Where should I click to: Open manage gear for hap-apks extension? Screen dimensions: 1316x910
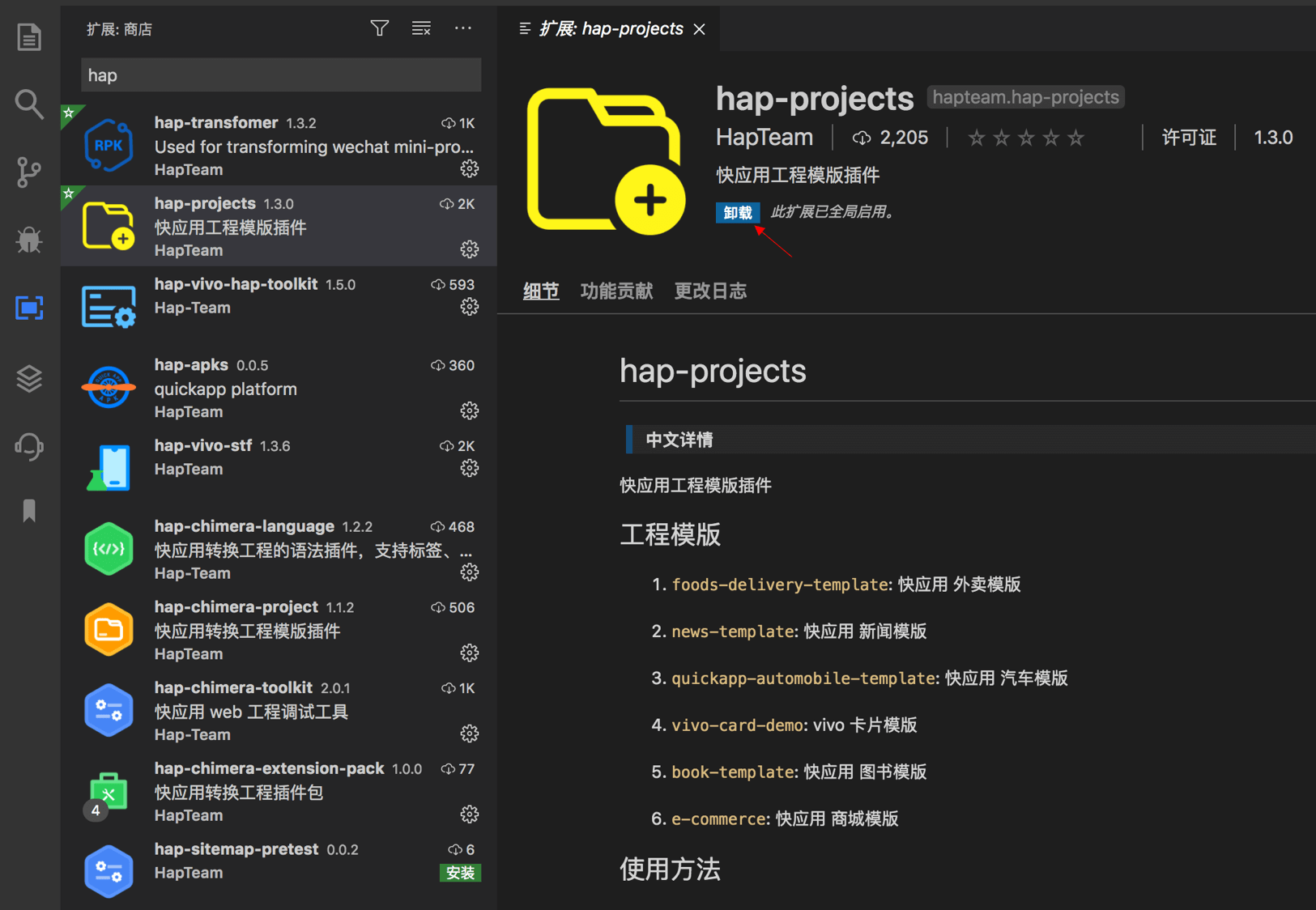[x=469, y=411]
